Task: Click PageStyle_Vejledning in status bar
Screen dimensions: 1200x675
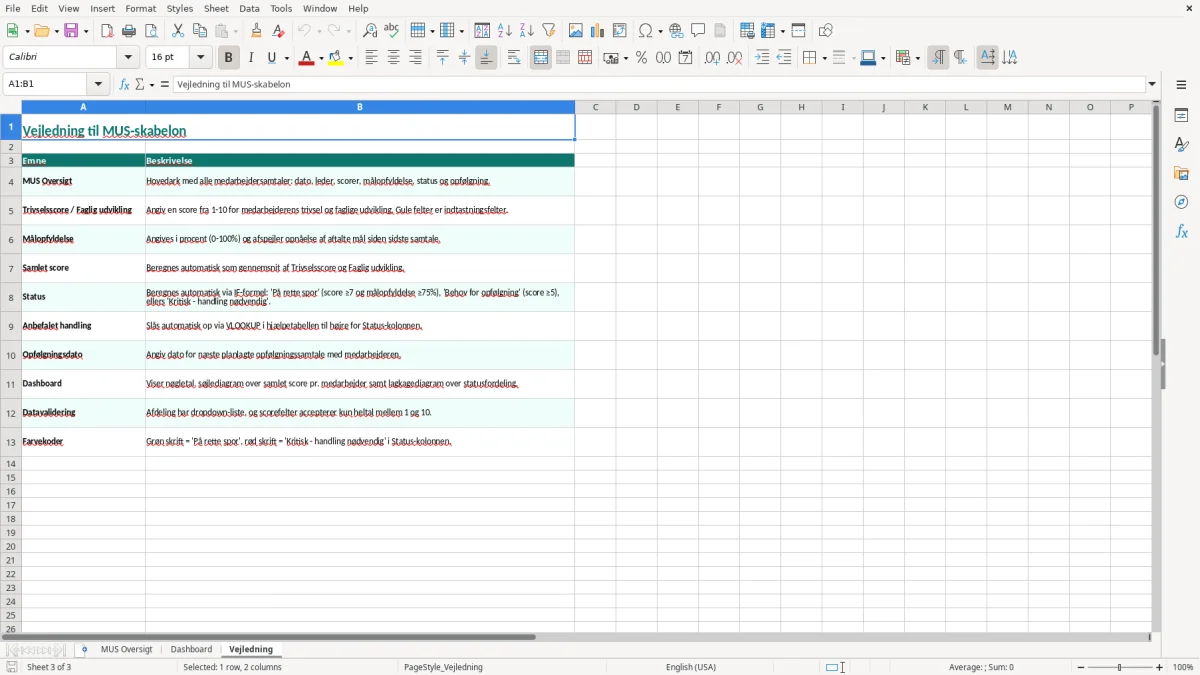Action: tap(444, 667)
